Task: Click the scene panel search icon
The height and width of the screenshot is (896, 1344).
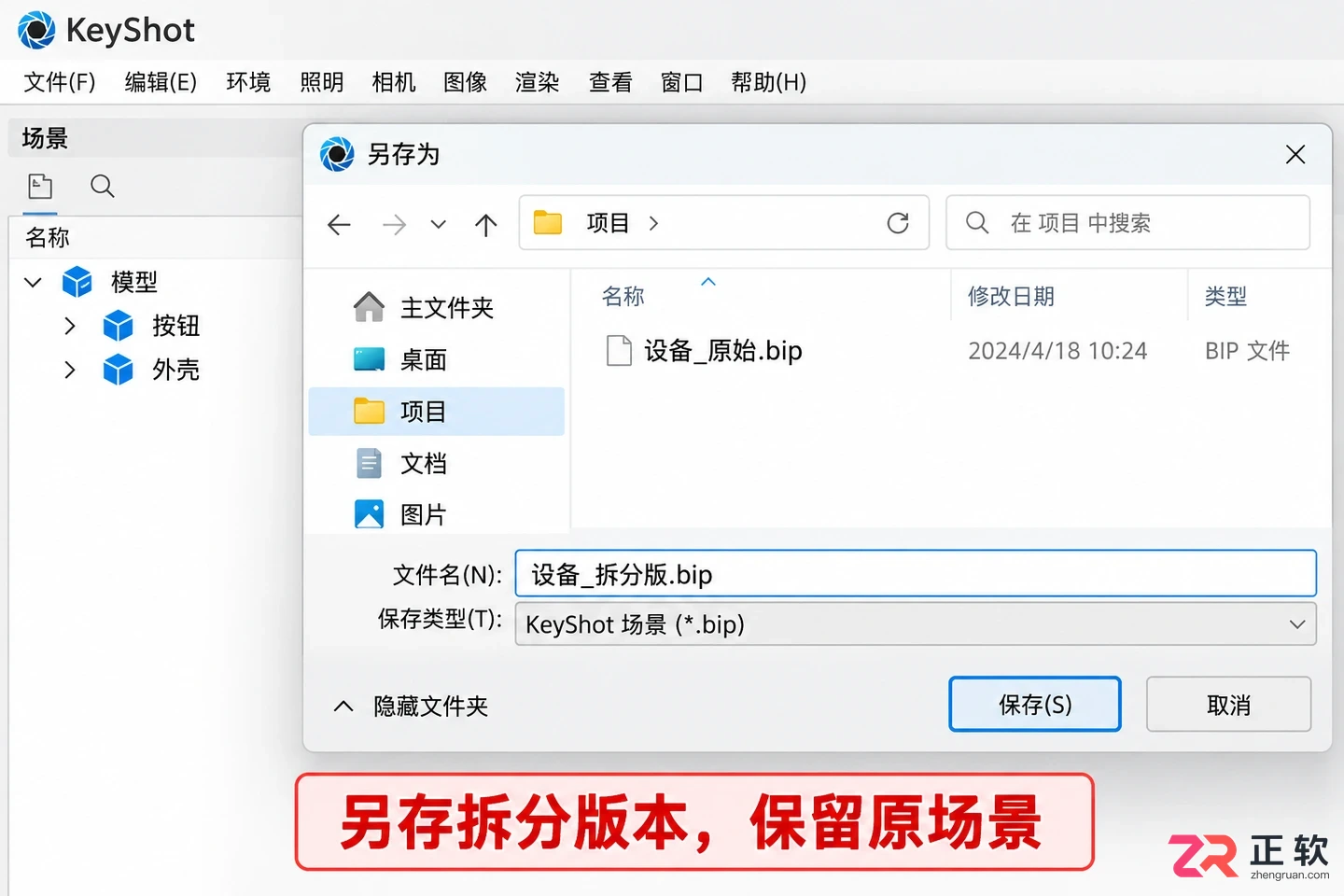Action: pos(103,187)
